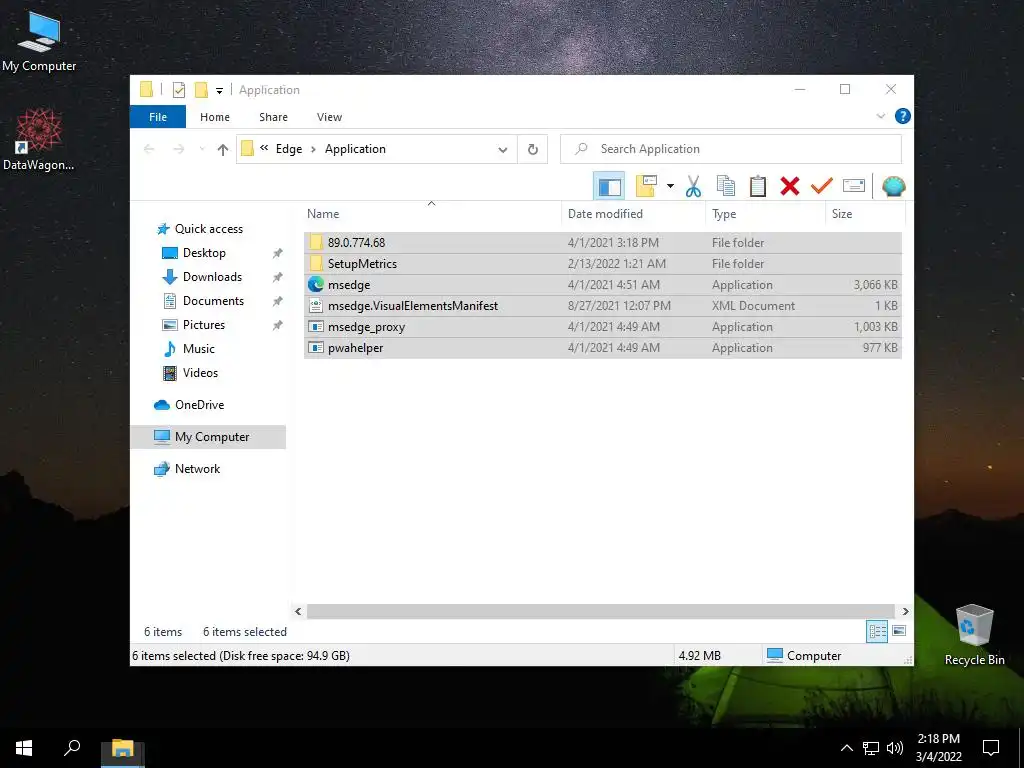This screenshot has height=768, width=1024.
Task: Click into the Search Application box
Action: coord(731,149)
